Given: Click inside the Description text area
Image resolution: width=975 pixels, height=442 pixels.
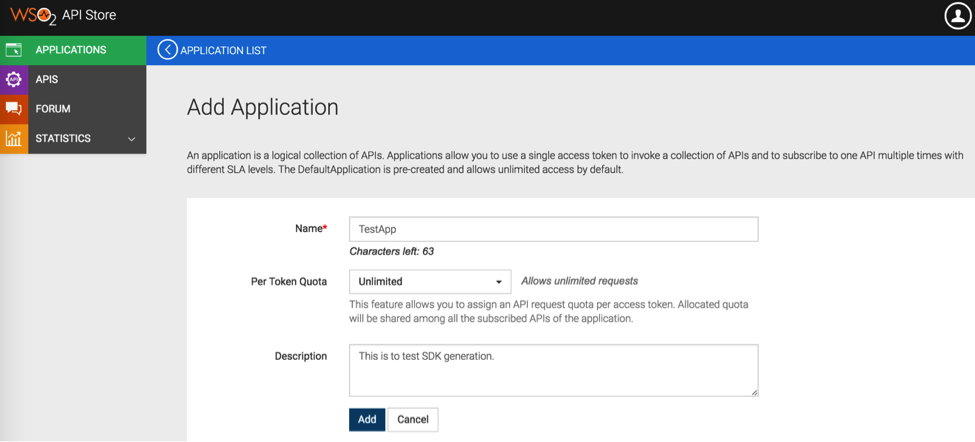Looking at the screenshot, I should (x=553, y=370).
